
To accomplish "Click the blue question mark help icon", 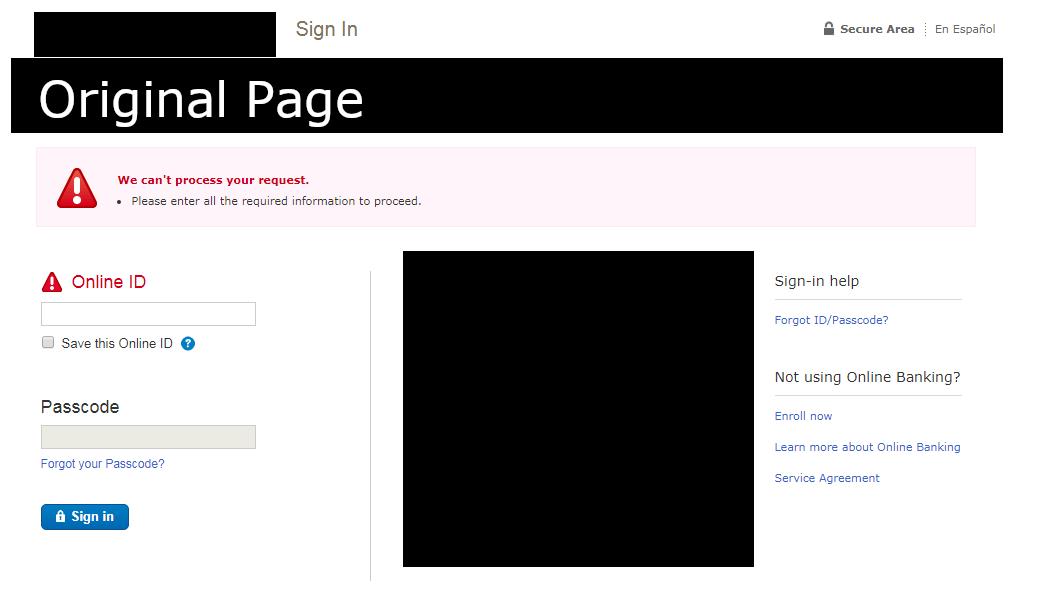I will click(x=187, y=343).
